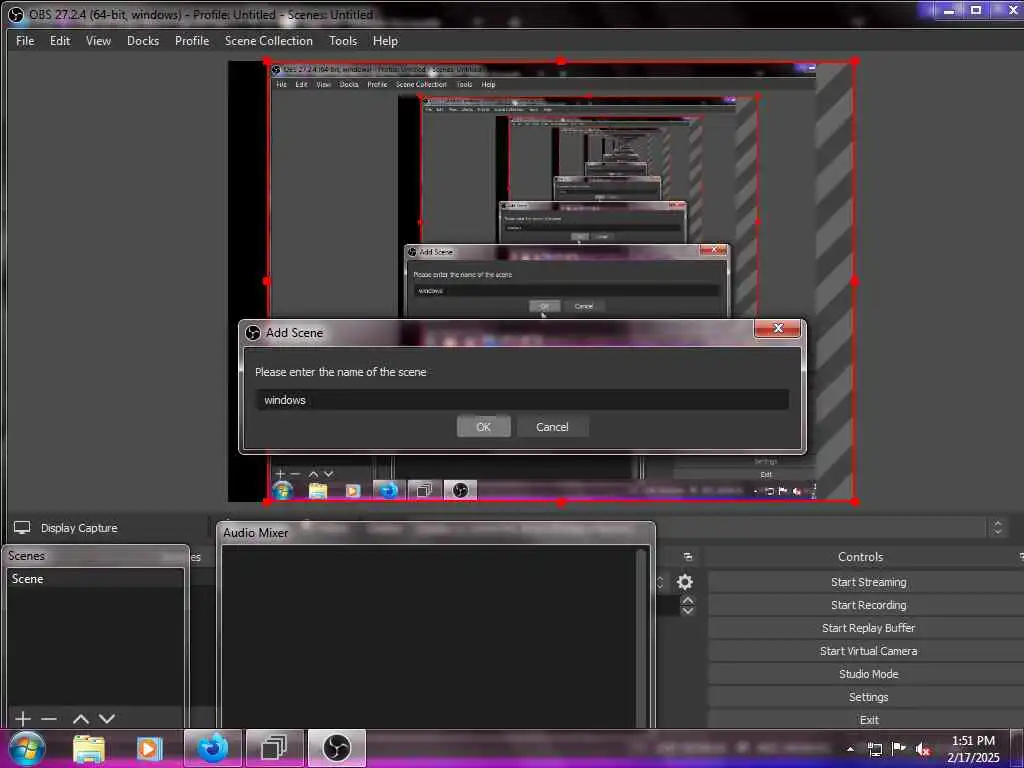Open OBS Settings from Controls
The image size is (1024, 768).
point(868,697)
